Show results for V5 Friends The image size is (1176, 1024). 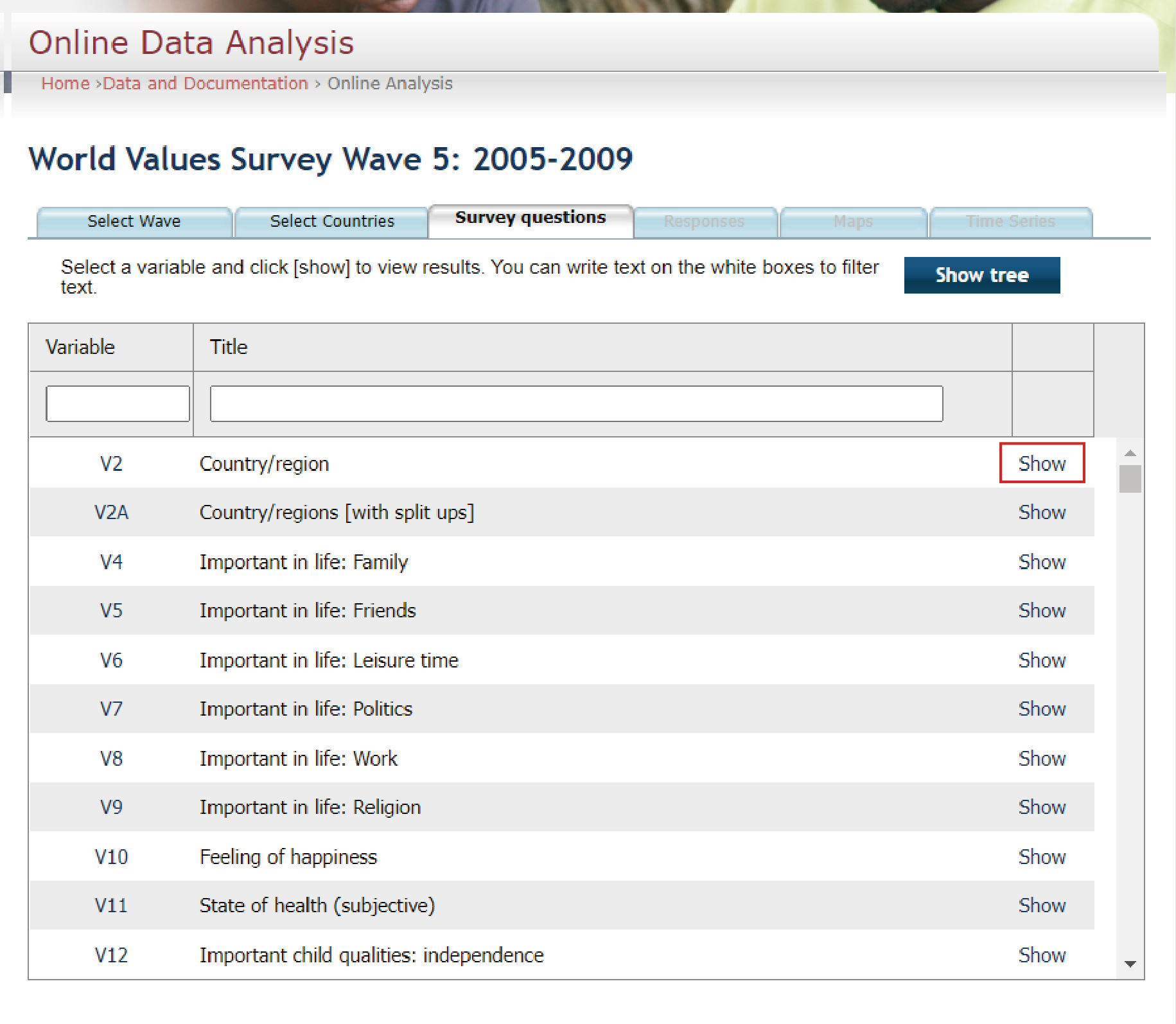pyautogui.click(x=1042, y=610)
